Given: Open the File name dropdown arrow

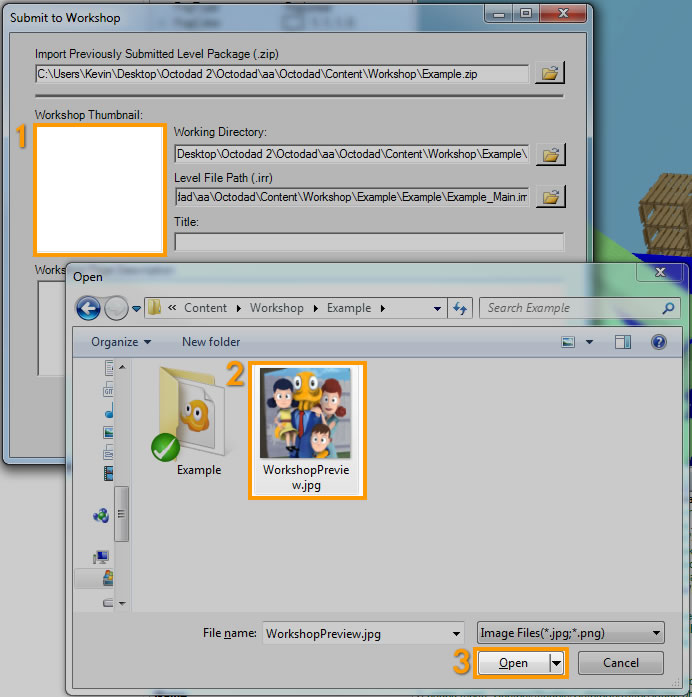Looking at the screenshot, I should (456, 634).
